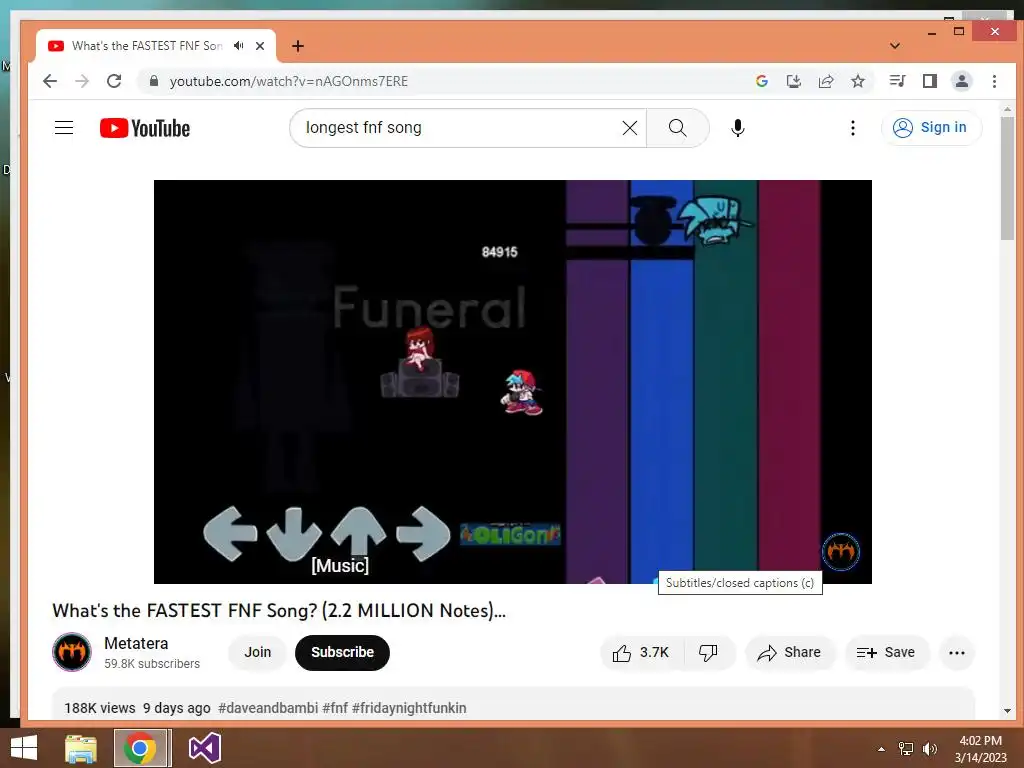
Task: Open the #fridaynightfunkin hashtag link
Action: click(409, 708)
